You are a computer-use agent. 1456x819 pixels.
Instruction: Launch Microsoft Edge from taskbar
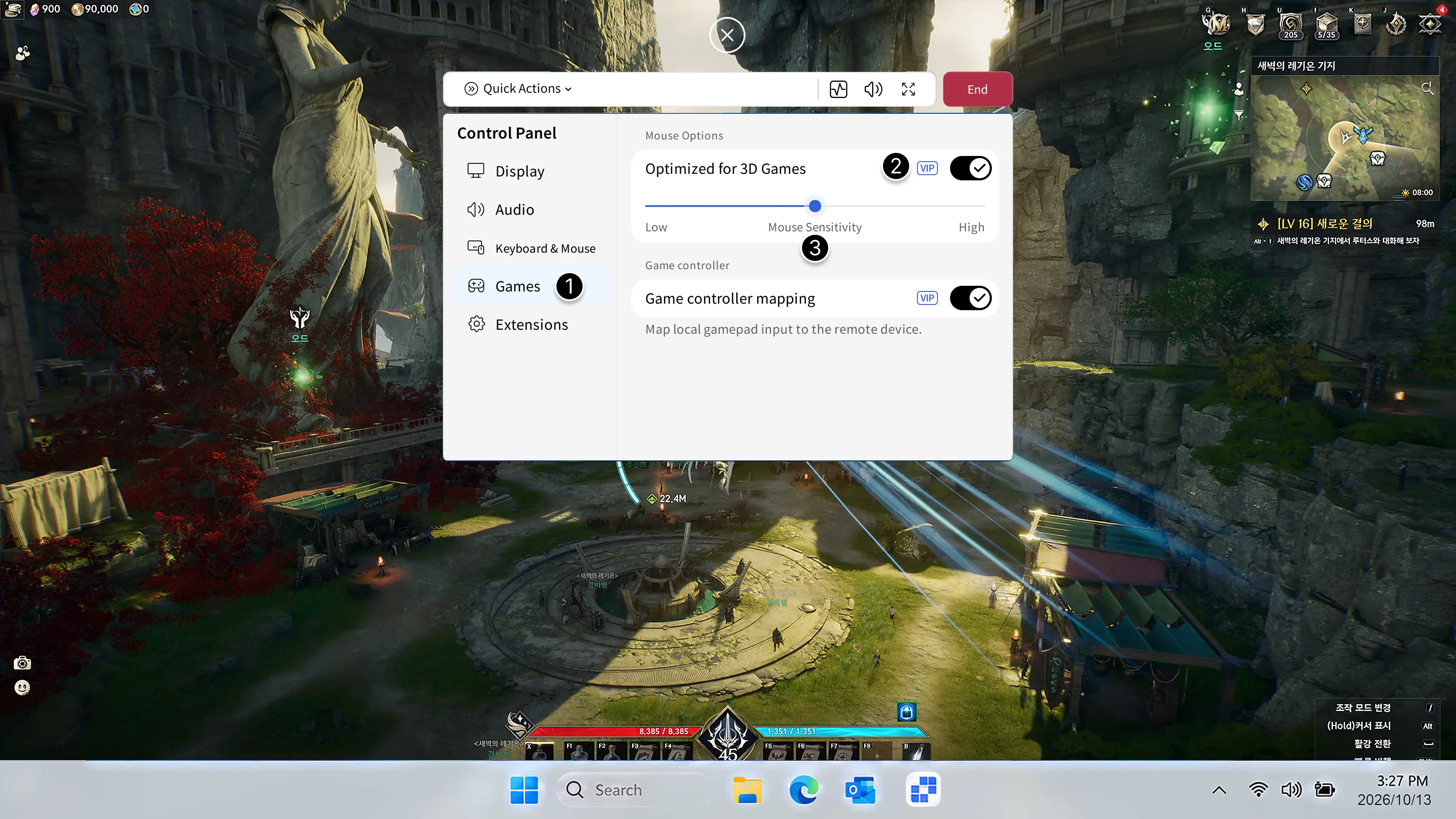click(804, 789)
